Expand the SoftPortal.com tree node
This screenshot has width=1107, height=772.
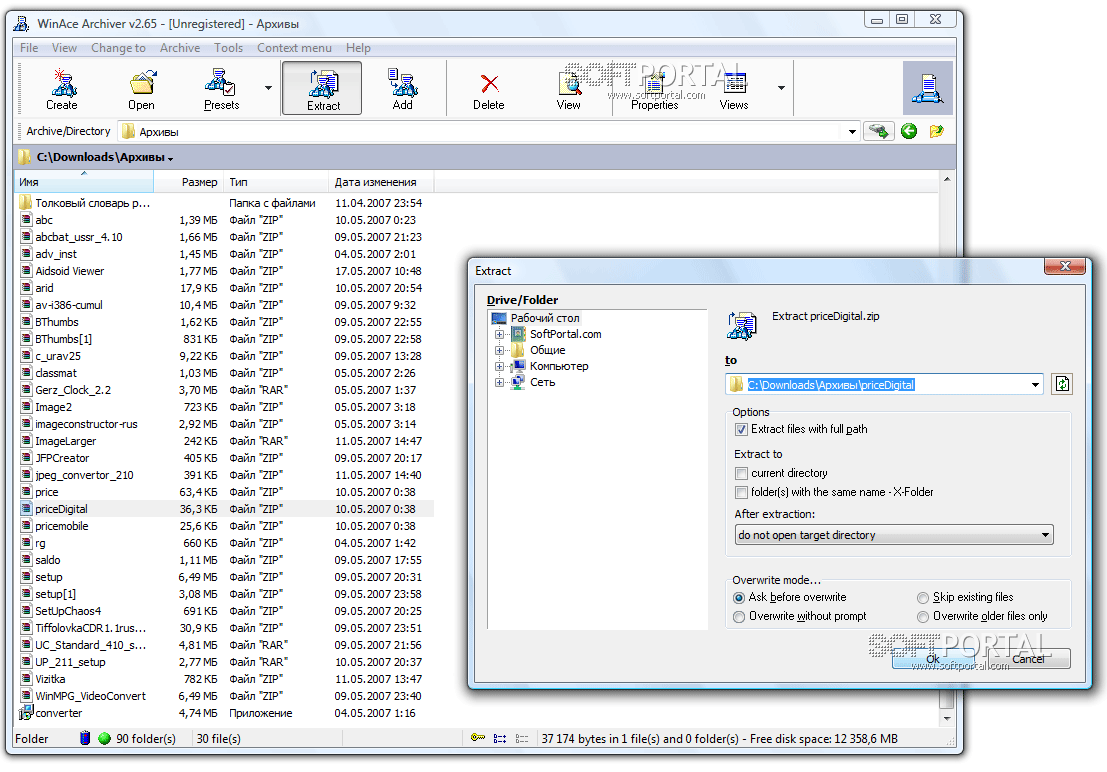tap(499, 334)
